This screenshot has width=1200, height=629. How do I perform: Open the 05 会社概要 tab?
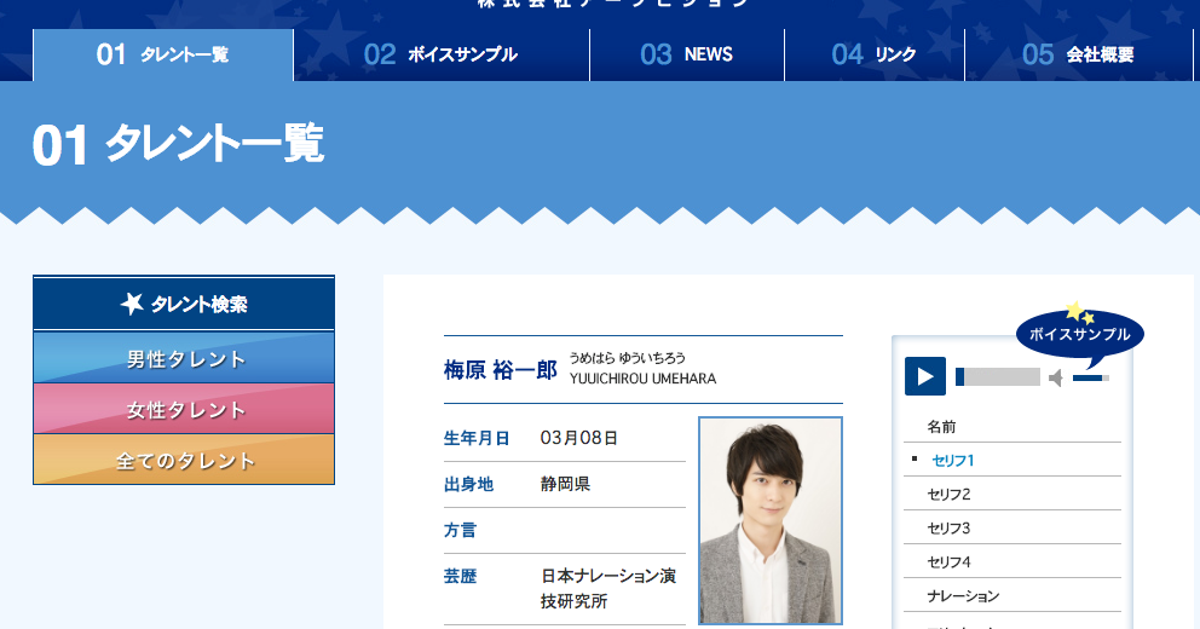point(1079,55)
